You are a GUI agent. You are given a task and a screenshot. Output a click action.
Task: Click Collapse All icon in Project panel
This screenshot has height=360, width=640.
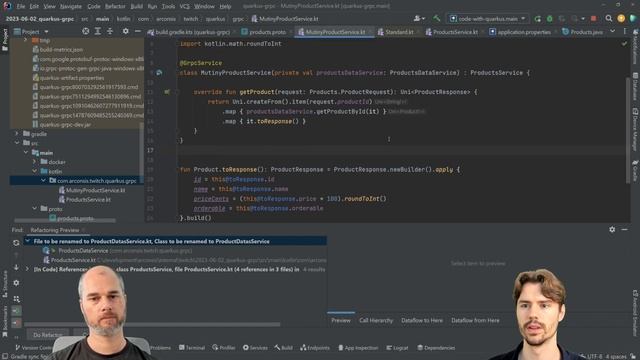coord(110,31)
